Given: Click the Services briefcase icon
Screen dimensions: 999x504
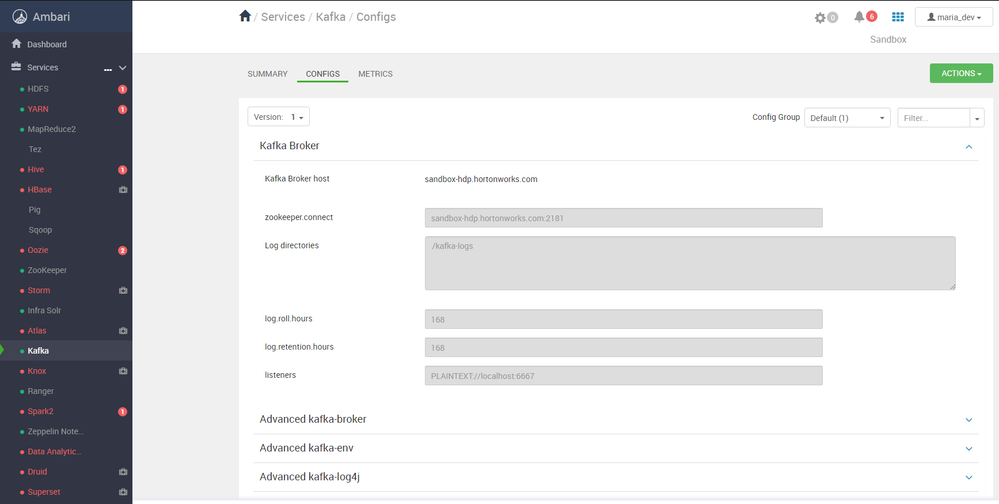Looking at the screenshot, I should click(17, 67).
